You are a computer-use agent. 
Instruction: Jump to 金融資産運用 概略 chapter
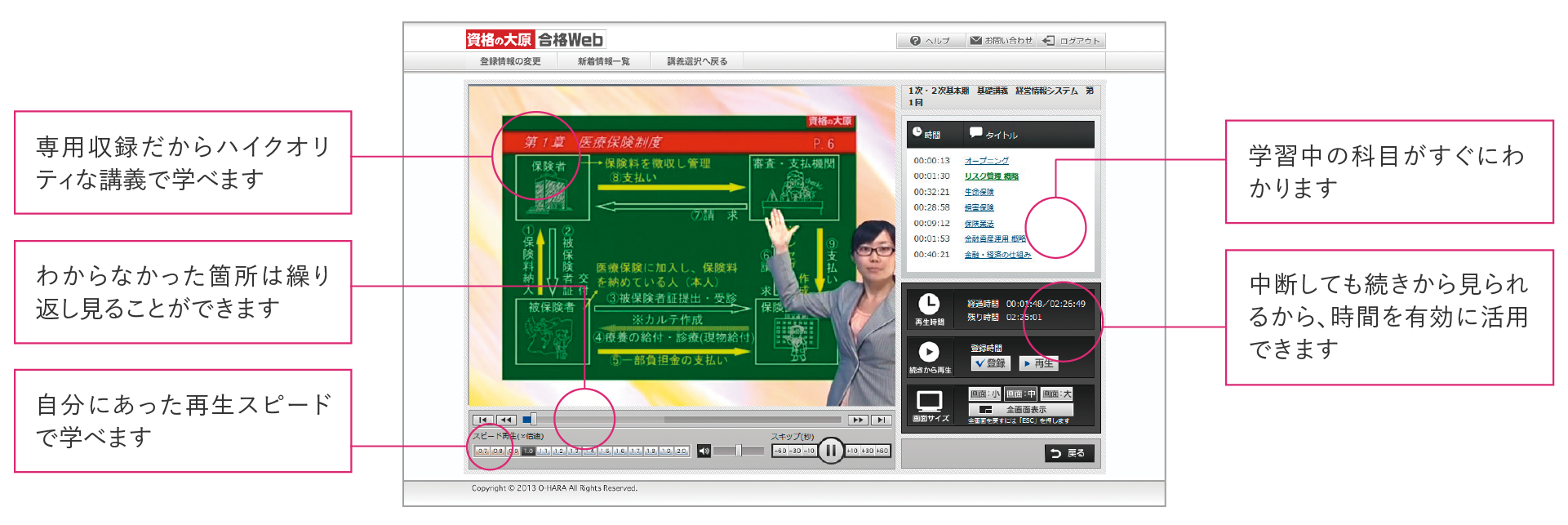click(995, 239)
